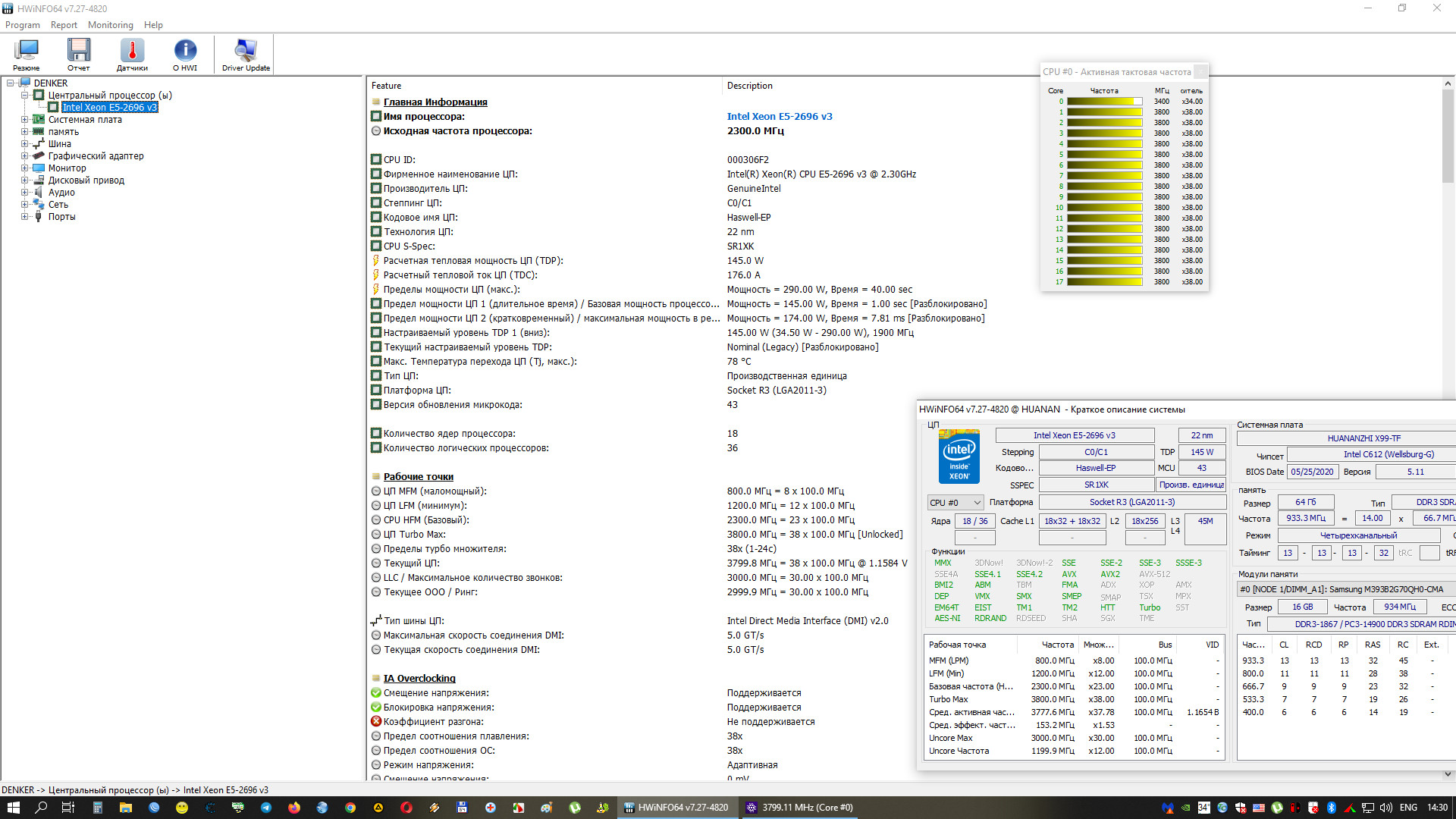This screenshot has height=819, width=1456.
Task: Click the Intel Xeon logo in the summary
Action: (959, 457)
